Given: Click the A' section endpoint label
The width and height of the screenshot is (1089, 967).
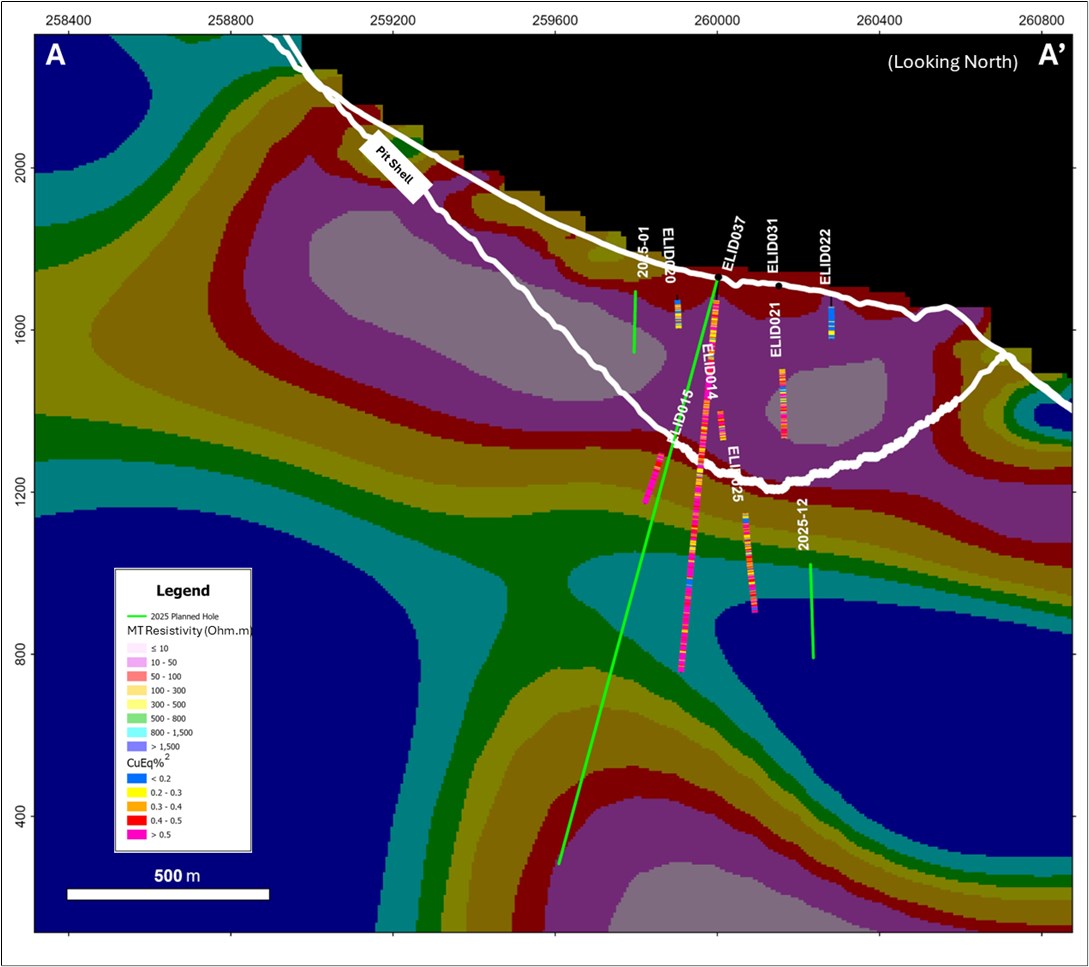Looking at the screenshot, I should 1050,57.
